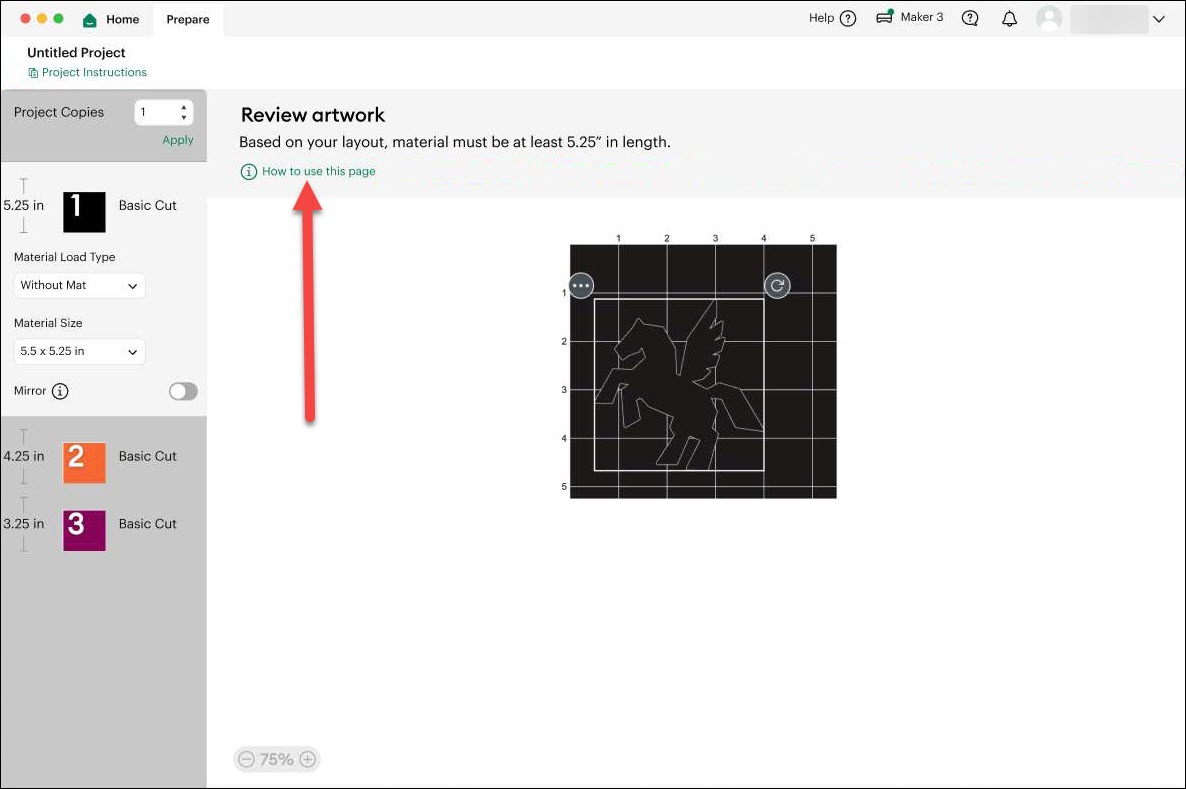1186x789 pixels.
Task: Click the Untitled Project title
Action: coord(76,52)
